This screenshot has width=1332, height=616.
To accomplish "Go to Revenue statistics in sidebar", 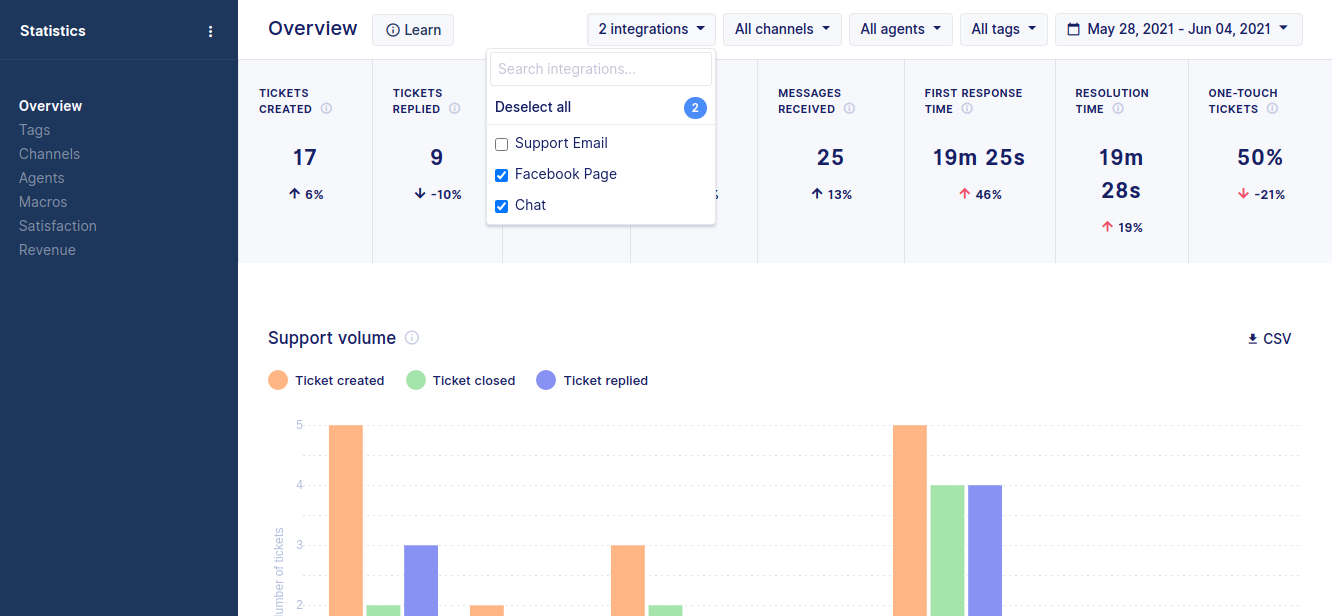I will [x=47, y=250].
